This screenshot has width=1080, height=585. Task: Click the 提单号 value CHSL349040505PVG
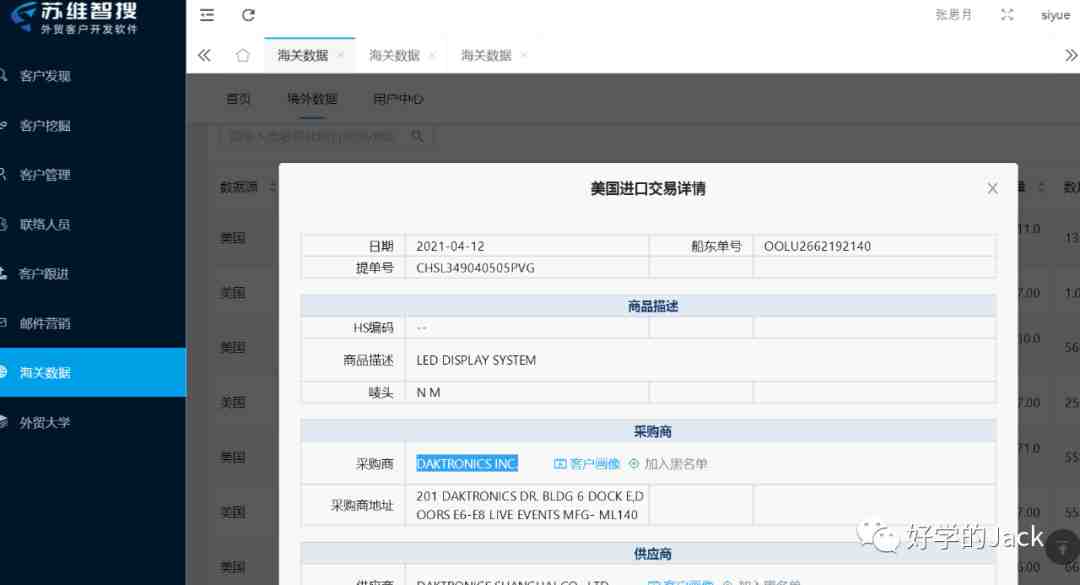(475, 268)
